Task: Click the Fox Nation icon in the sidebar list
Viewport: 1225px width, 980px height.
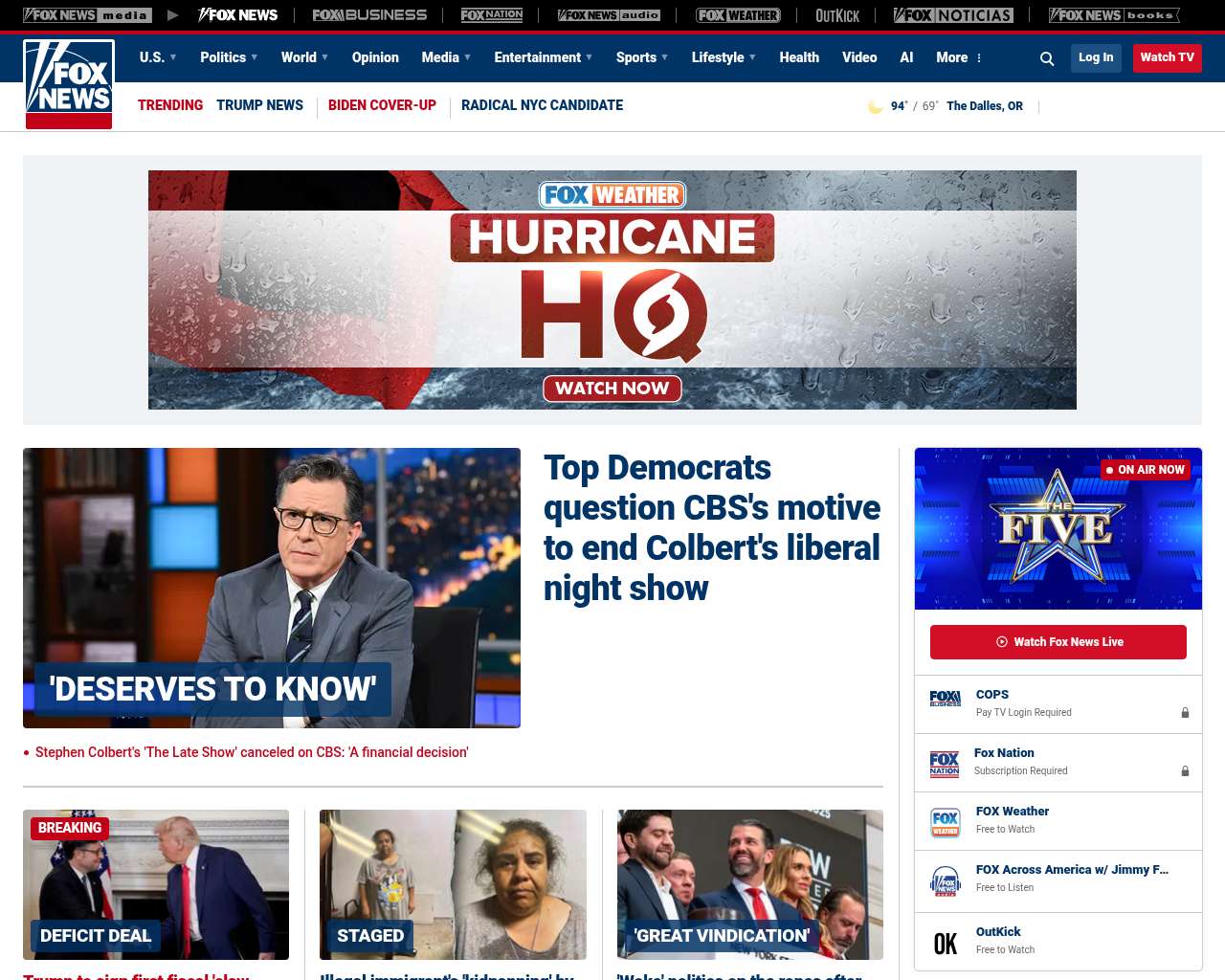Action: point(945,764)
